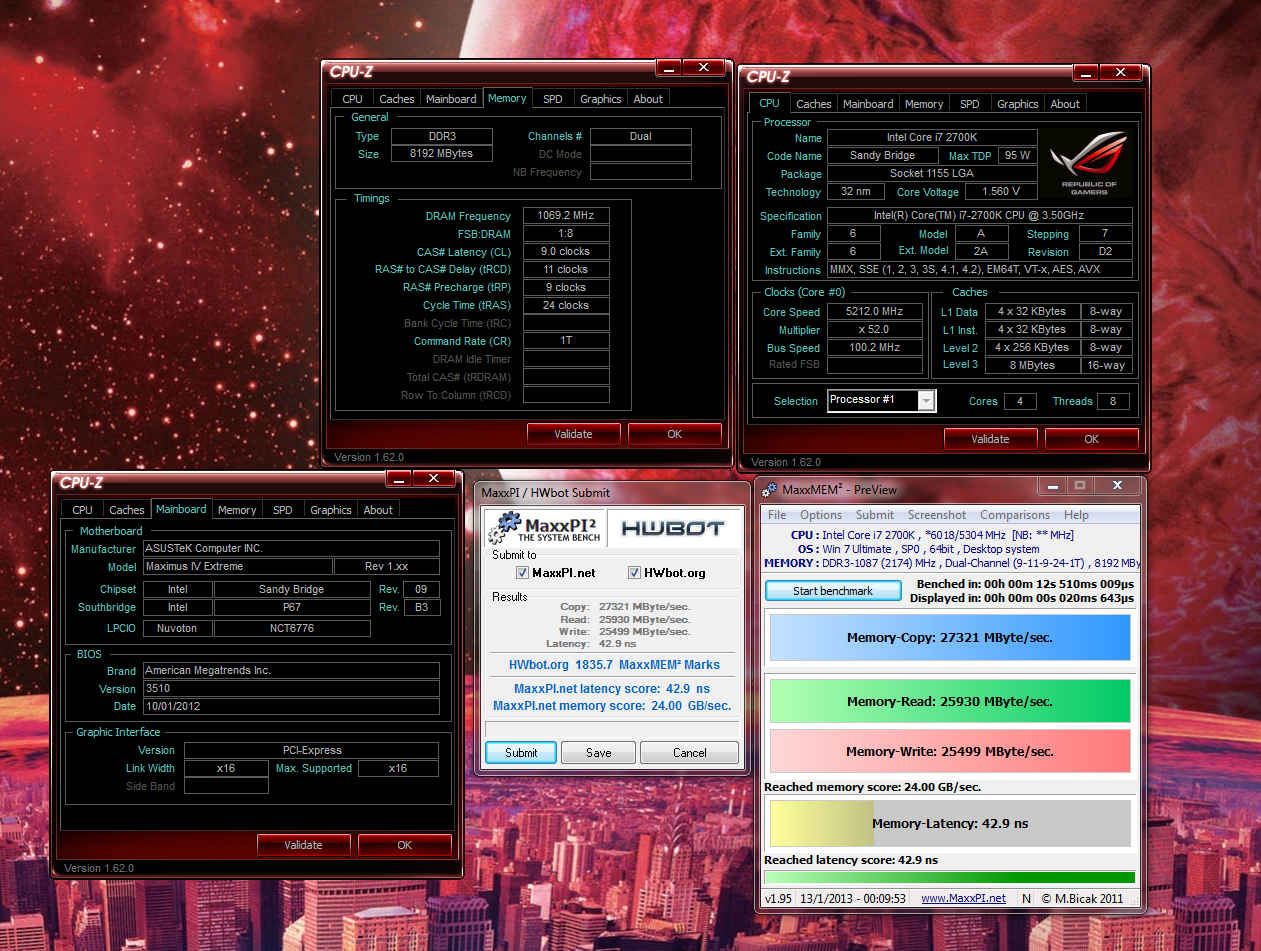
Task: Toggle the HWbot.org submit checkbox
Action: [634, 573]
